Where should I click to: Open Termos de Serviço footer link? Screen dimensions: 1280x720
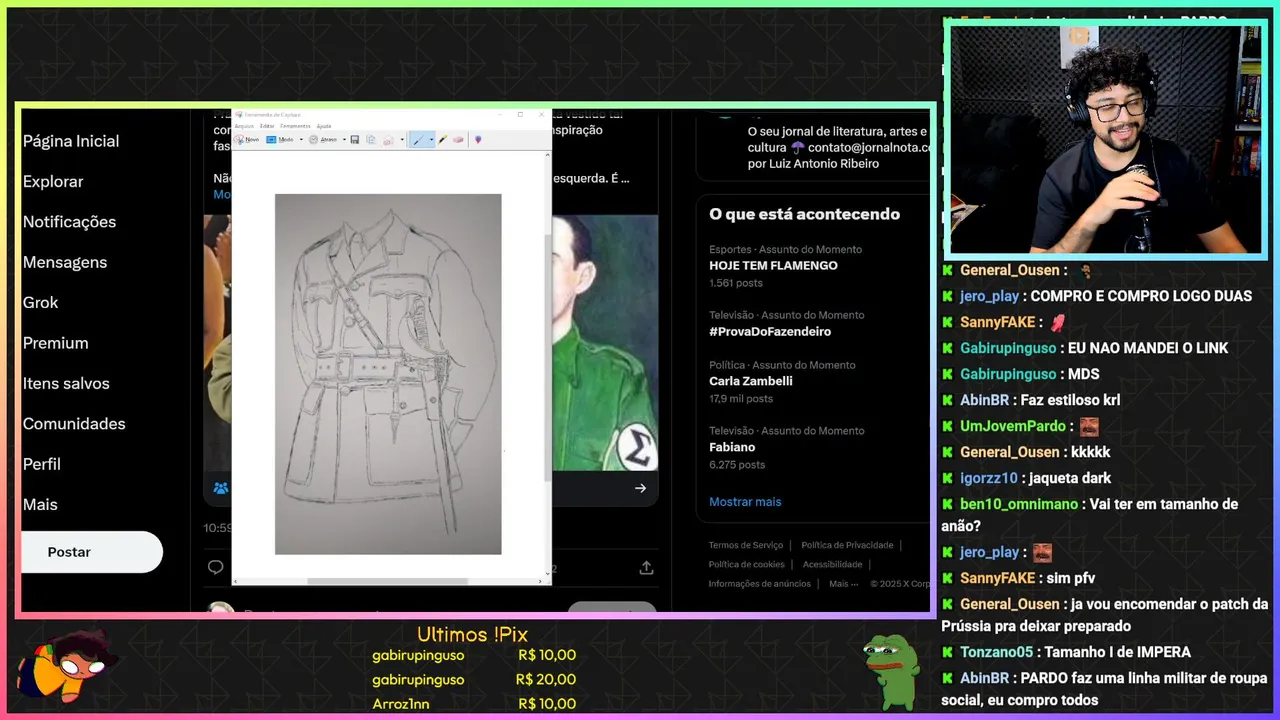[x=746, y=545]
